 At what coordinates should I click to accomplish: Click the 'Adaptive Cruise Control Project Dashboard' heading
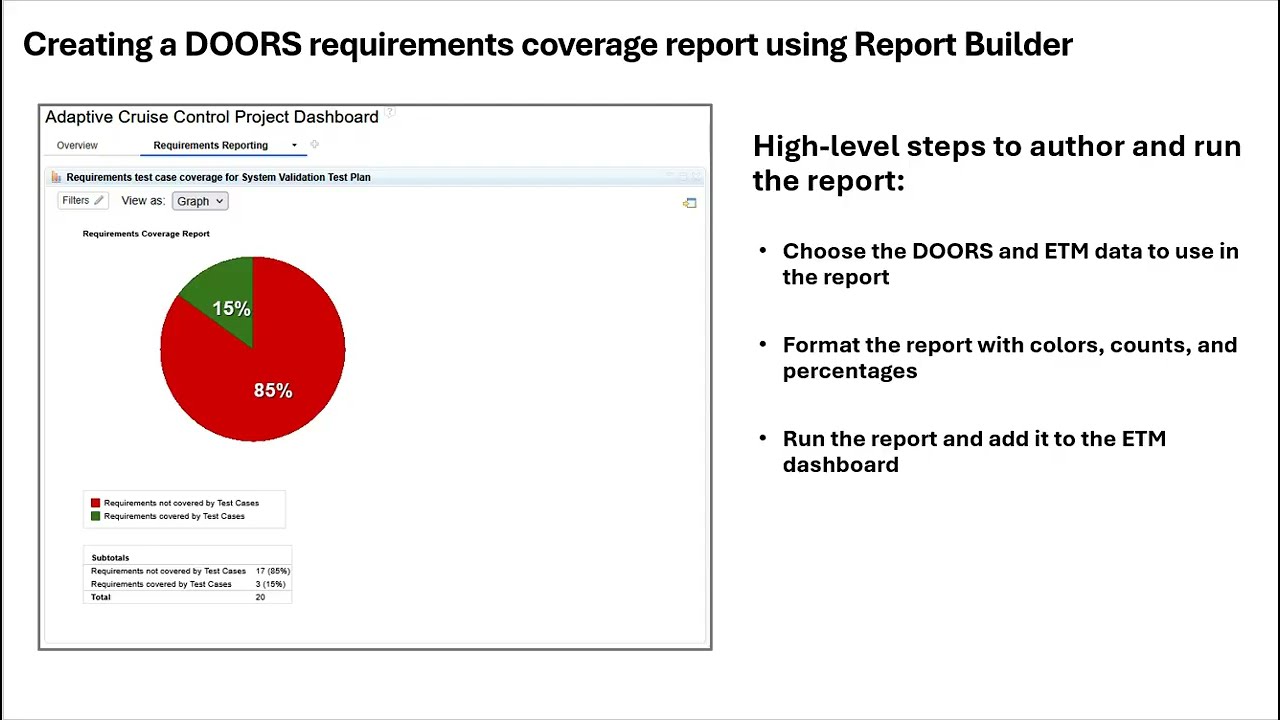(x=212, y=117)
